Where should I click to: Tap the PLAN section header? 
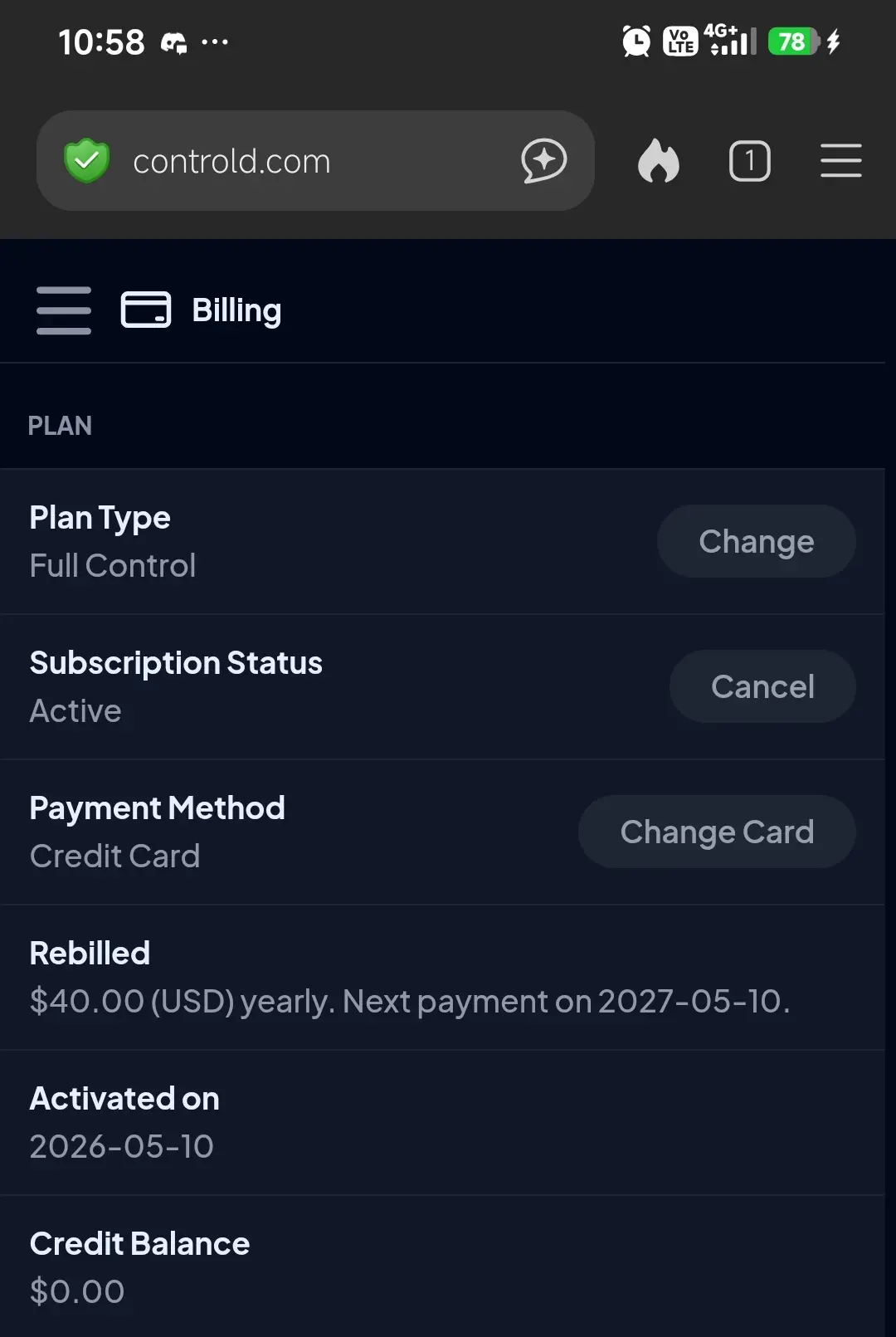[60, 426]
